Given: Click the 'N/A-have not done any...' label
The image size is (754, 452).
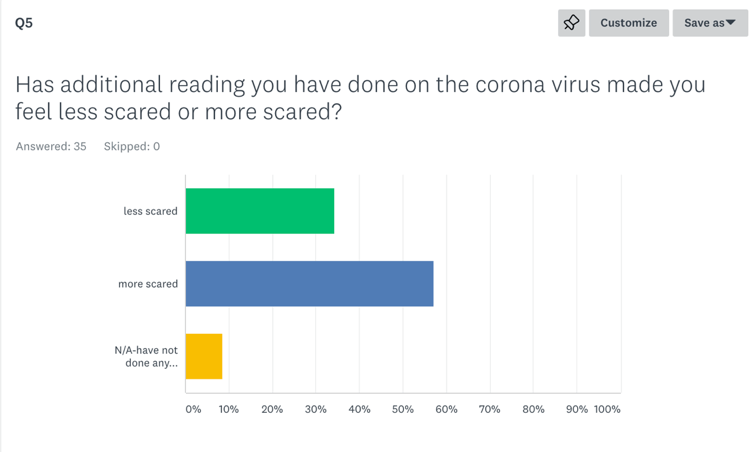Looking at the screenshot, I should click(146, 356).
